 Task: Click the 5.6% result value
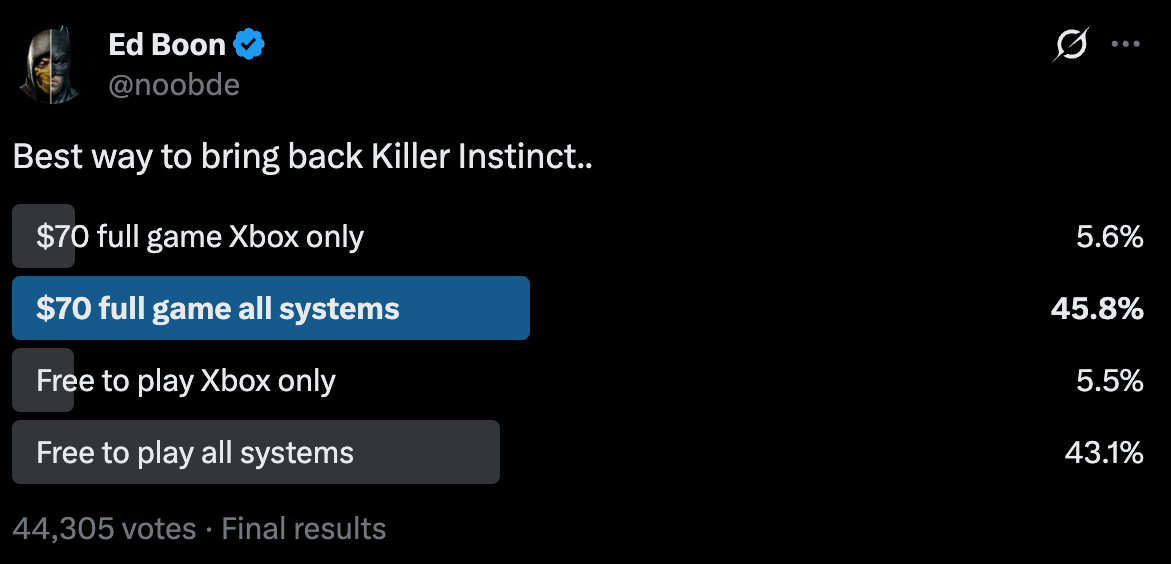[1110, 237]
